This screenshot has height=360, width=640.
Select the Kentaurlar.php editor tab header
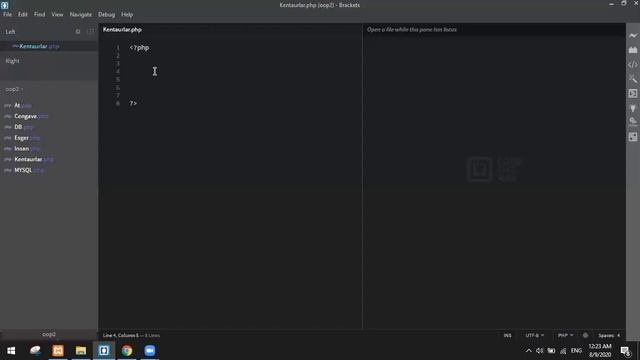click(x=122, y=29)
